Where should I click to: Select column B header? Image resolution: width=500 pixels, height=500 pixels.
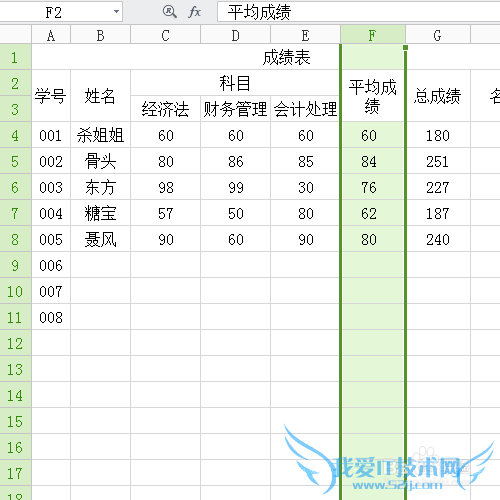coord(100,35)
